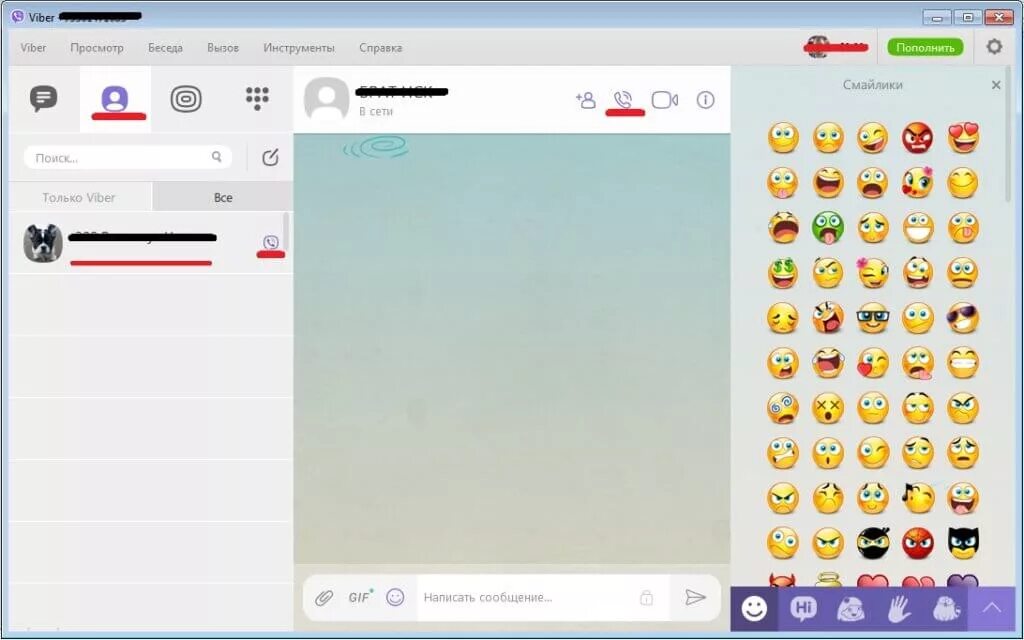This screenshot has height=640, width=1024.
Task: Open the Инструменты menu
Action: [298, 48]
